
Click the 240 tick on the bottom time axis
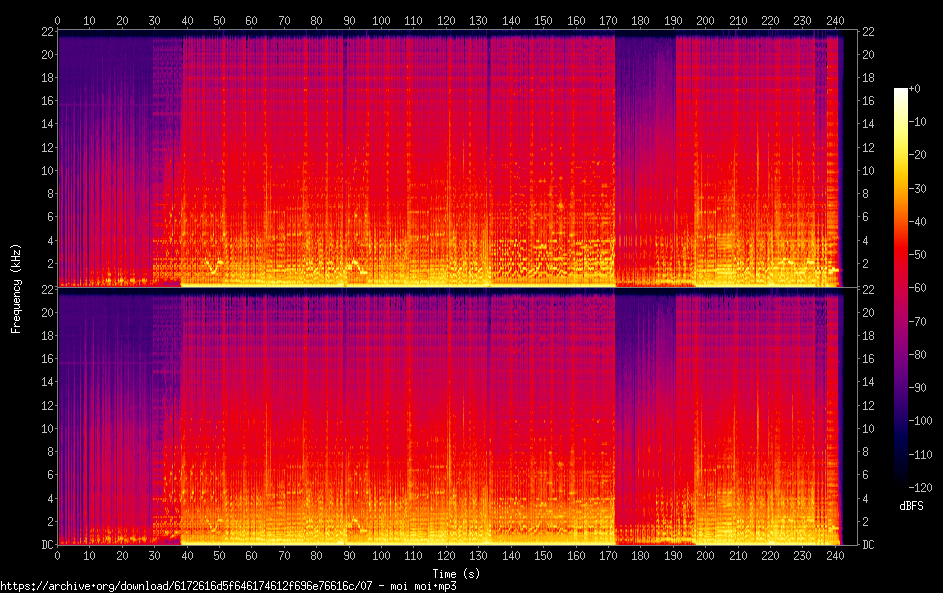pos(835,554)
